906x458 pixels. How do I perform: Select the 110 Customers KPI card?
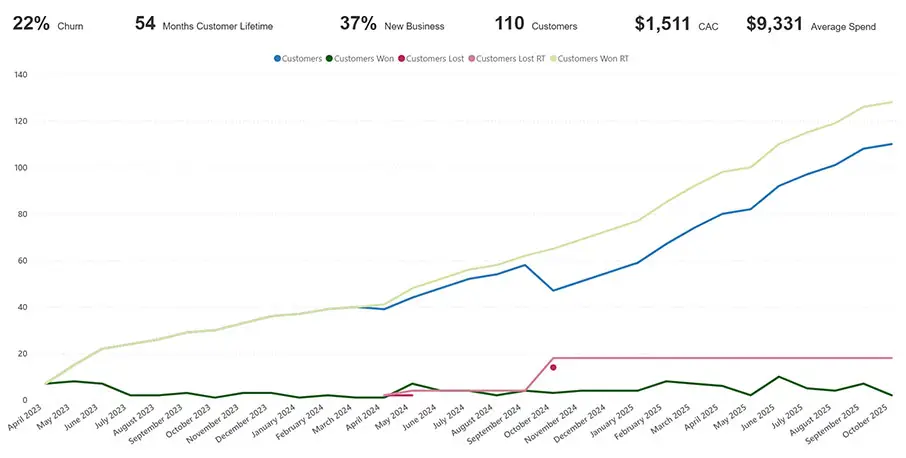tap(535, 25)
